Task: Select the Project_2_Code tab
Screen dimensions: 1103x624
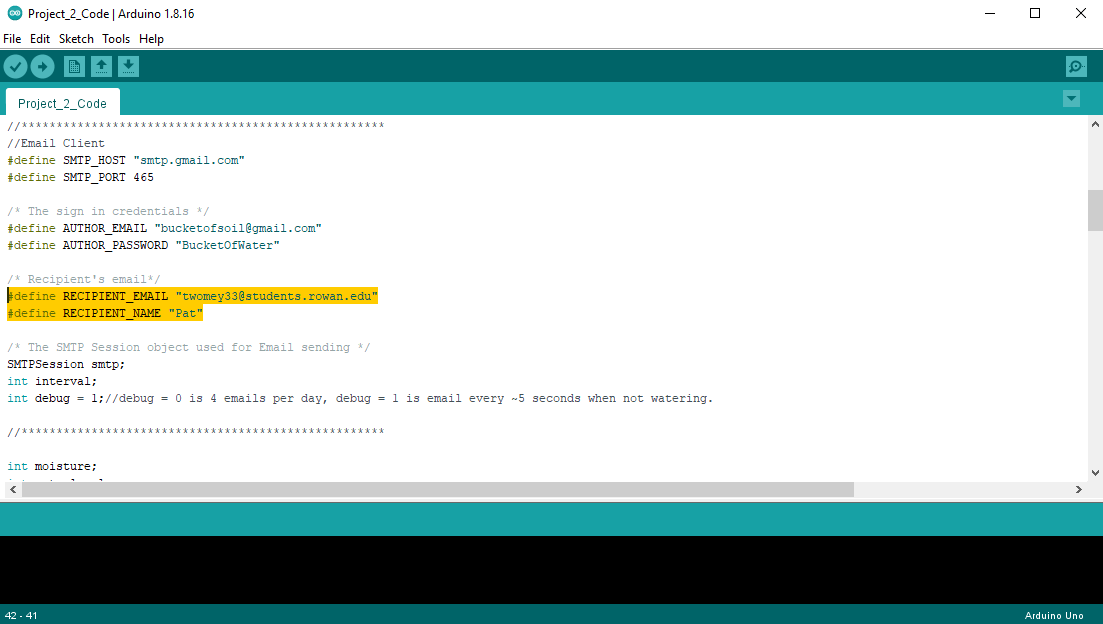Action: (62, 102)
